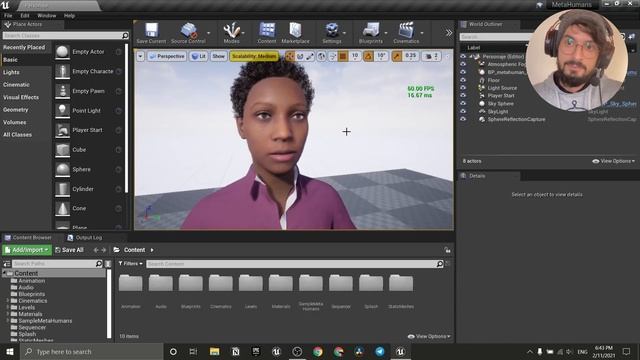Toggle grid snapping orange icon in viewport
Image resolution: width=640 pixels, height=360 pixels.
click(343, 56)
